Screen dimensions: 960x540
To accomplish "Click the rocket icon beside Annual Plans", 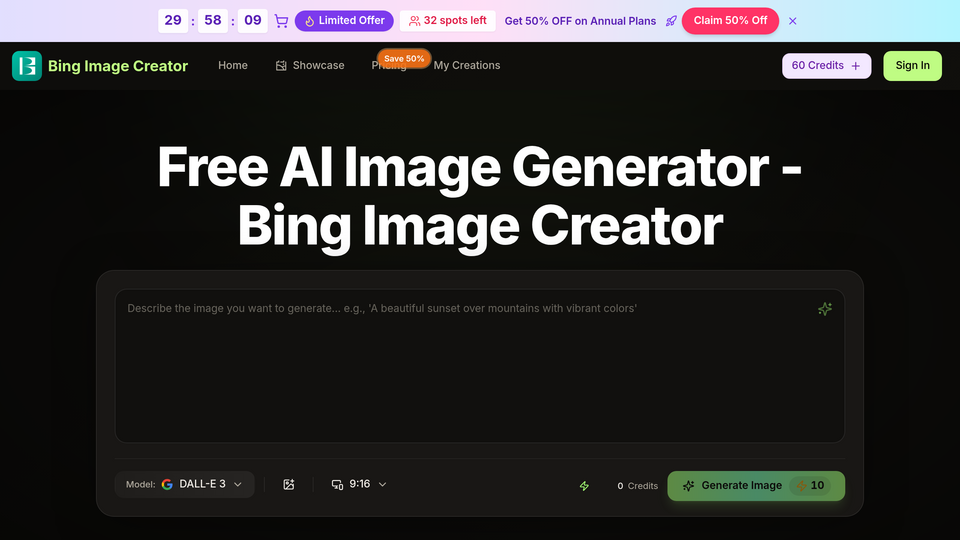I will 671,21.
